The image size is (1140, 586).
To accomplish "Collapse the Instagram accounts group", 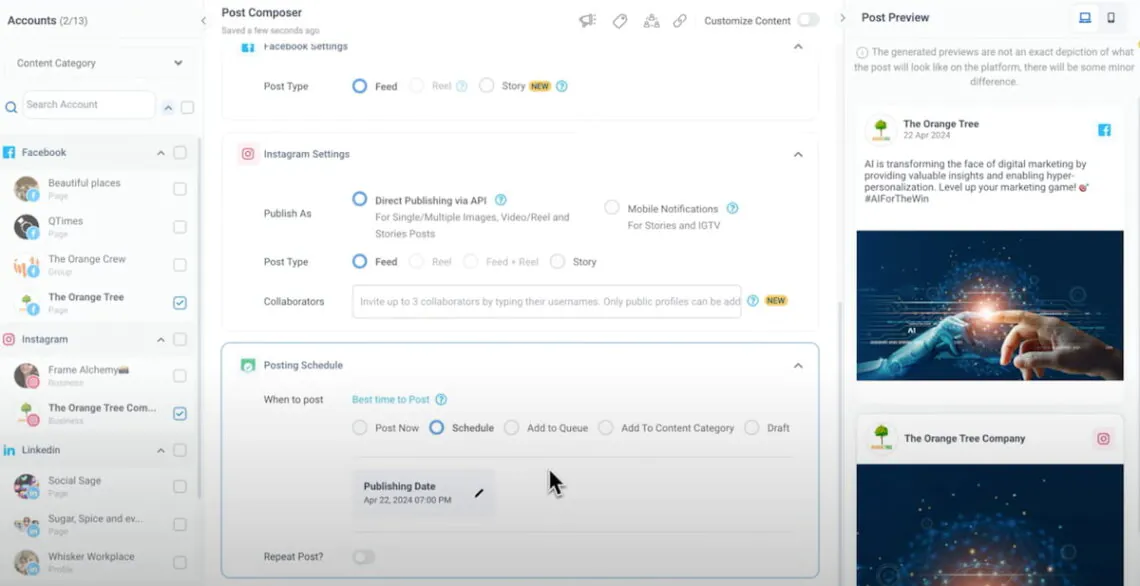I will [x=161, y=340].
